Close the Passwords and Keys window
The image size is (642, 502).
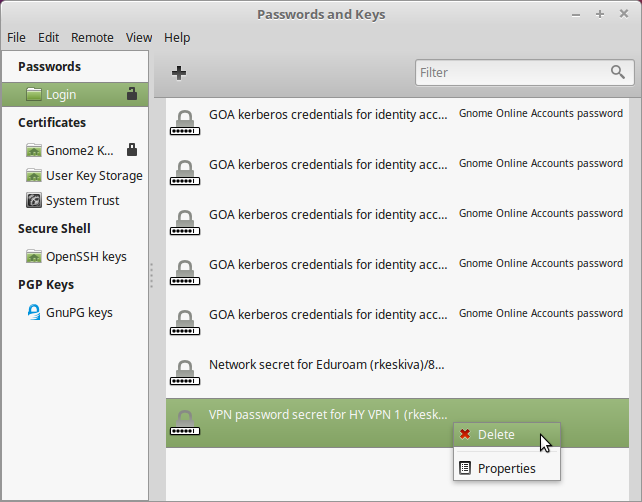[x=624, y=14]
